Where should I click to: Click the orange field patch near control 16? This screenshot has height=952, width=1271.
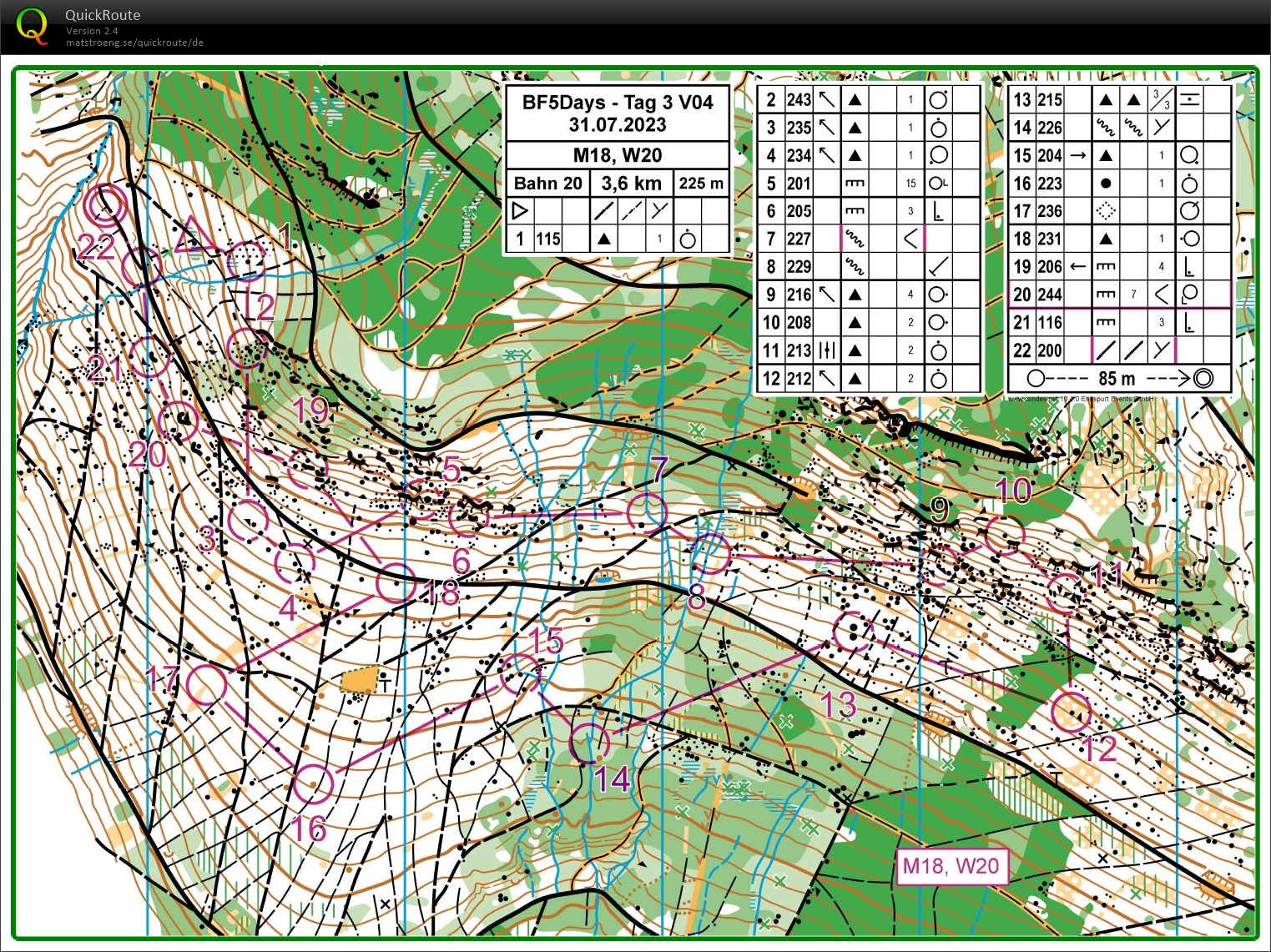click(359, 680)
